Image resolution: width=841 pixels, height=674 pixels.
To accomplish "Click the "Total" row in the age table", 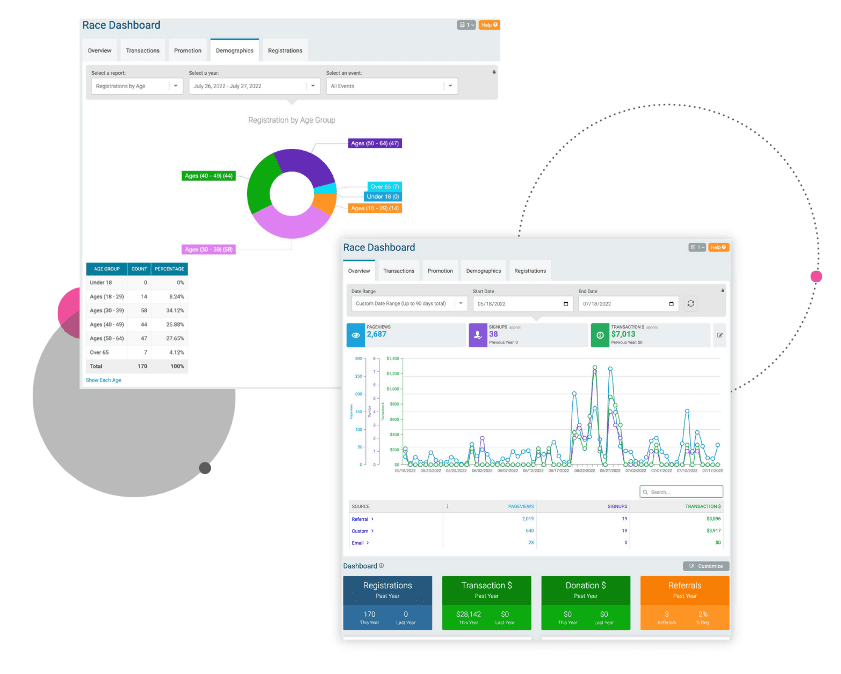I will coord(137,366).
